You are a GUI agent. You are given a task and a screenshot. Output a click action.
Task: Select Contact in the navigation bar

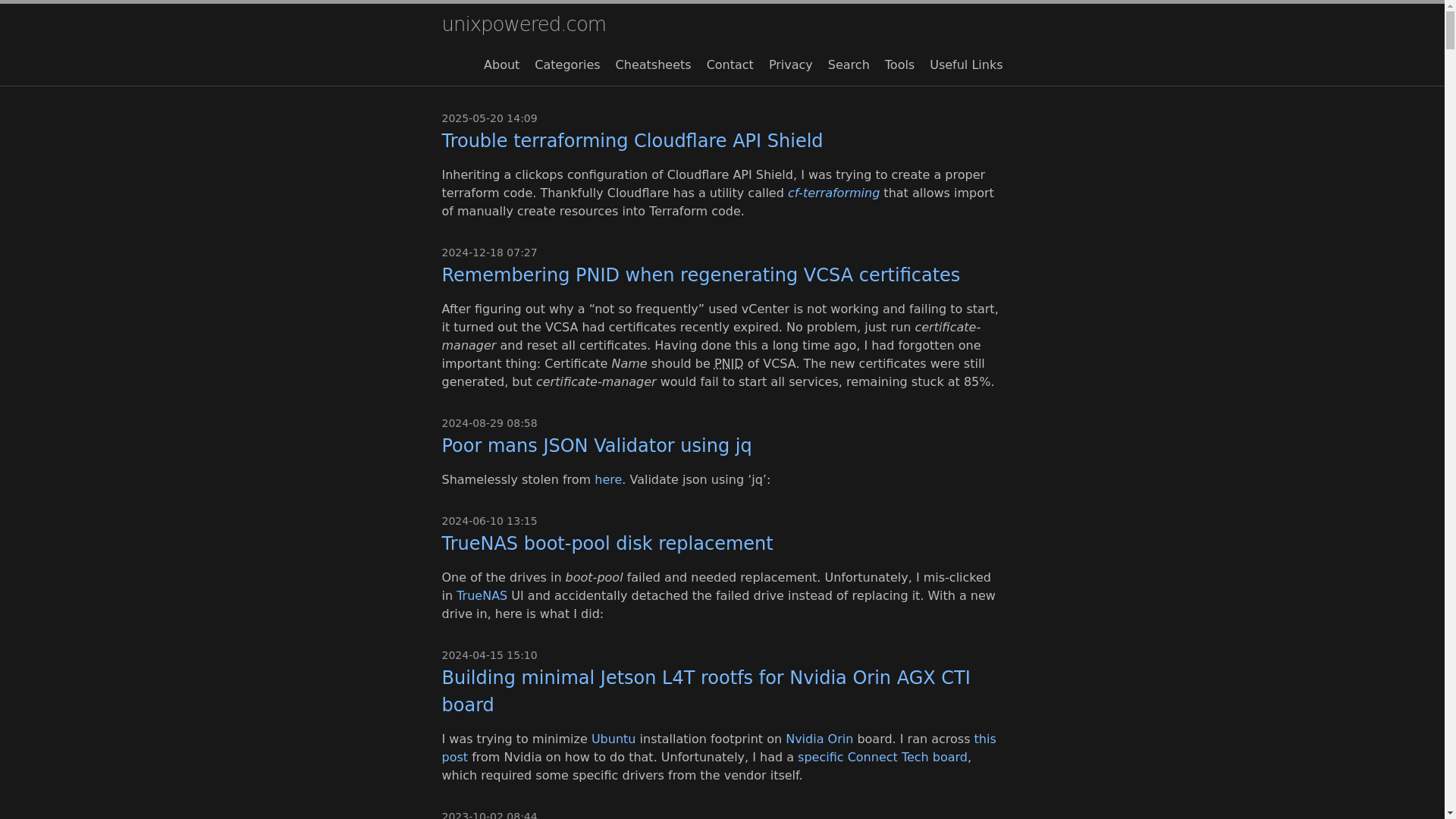(x=730, y=65)
